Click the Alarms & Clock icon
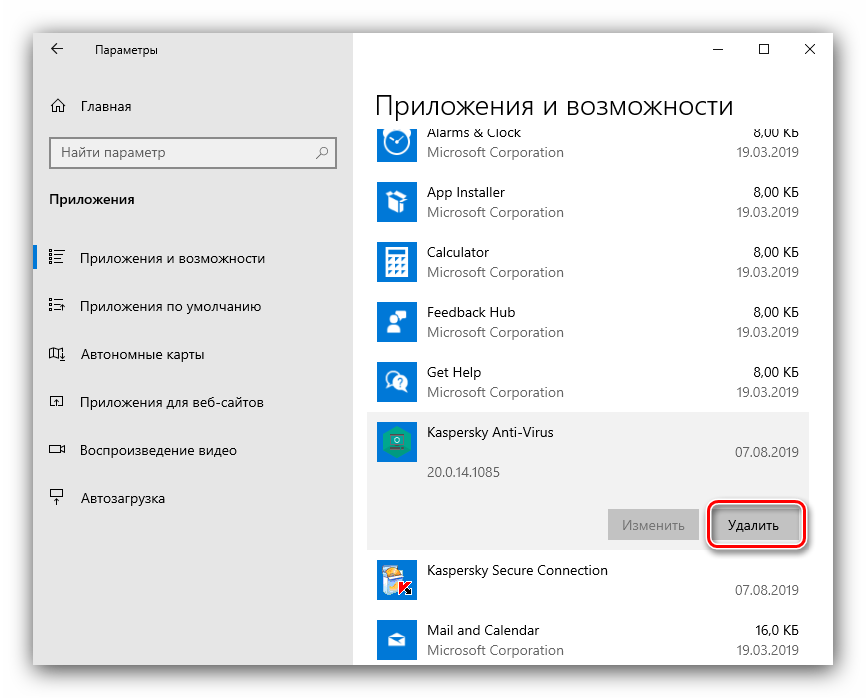866x698 pixels. tap(396, 143)
